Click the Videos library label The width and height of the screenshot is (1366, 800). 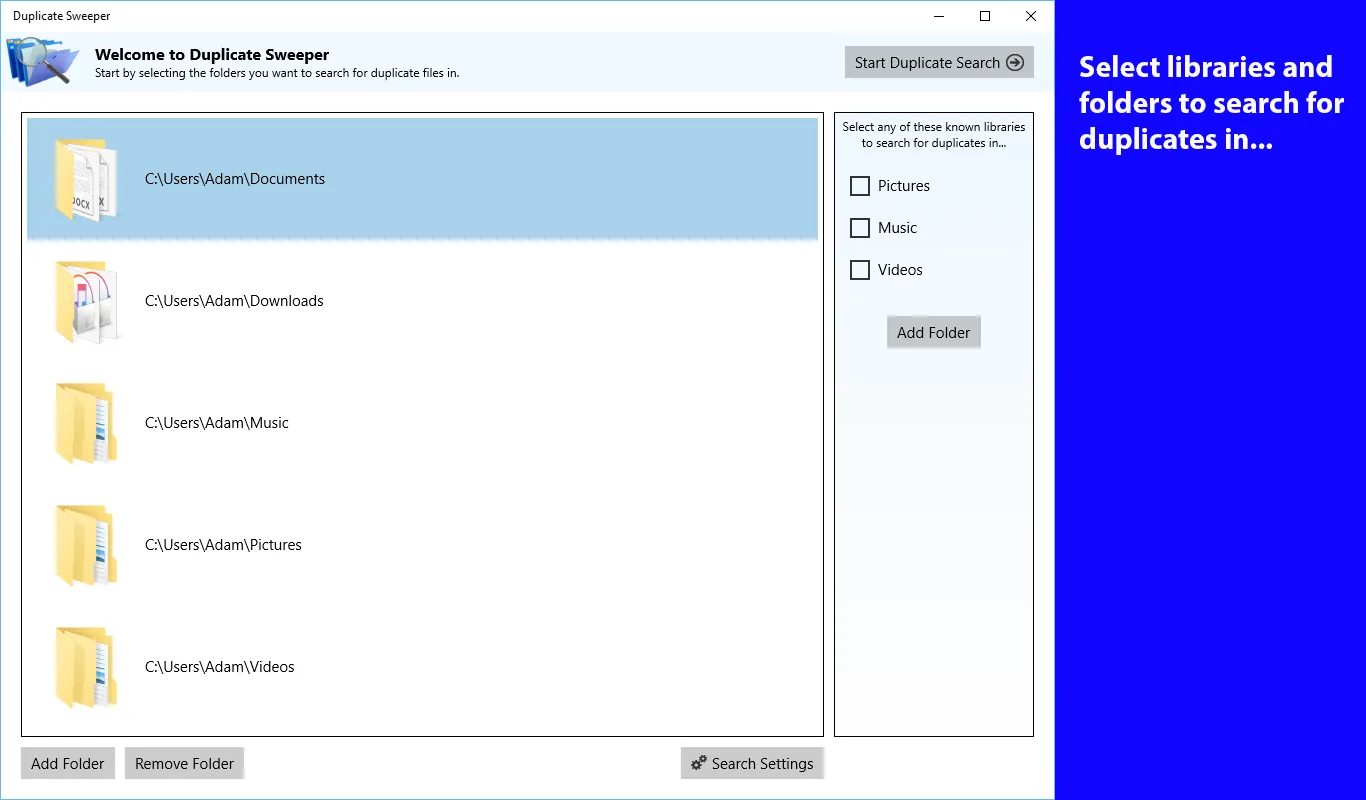[x=900, y=270]
